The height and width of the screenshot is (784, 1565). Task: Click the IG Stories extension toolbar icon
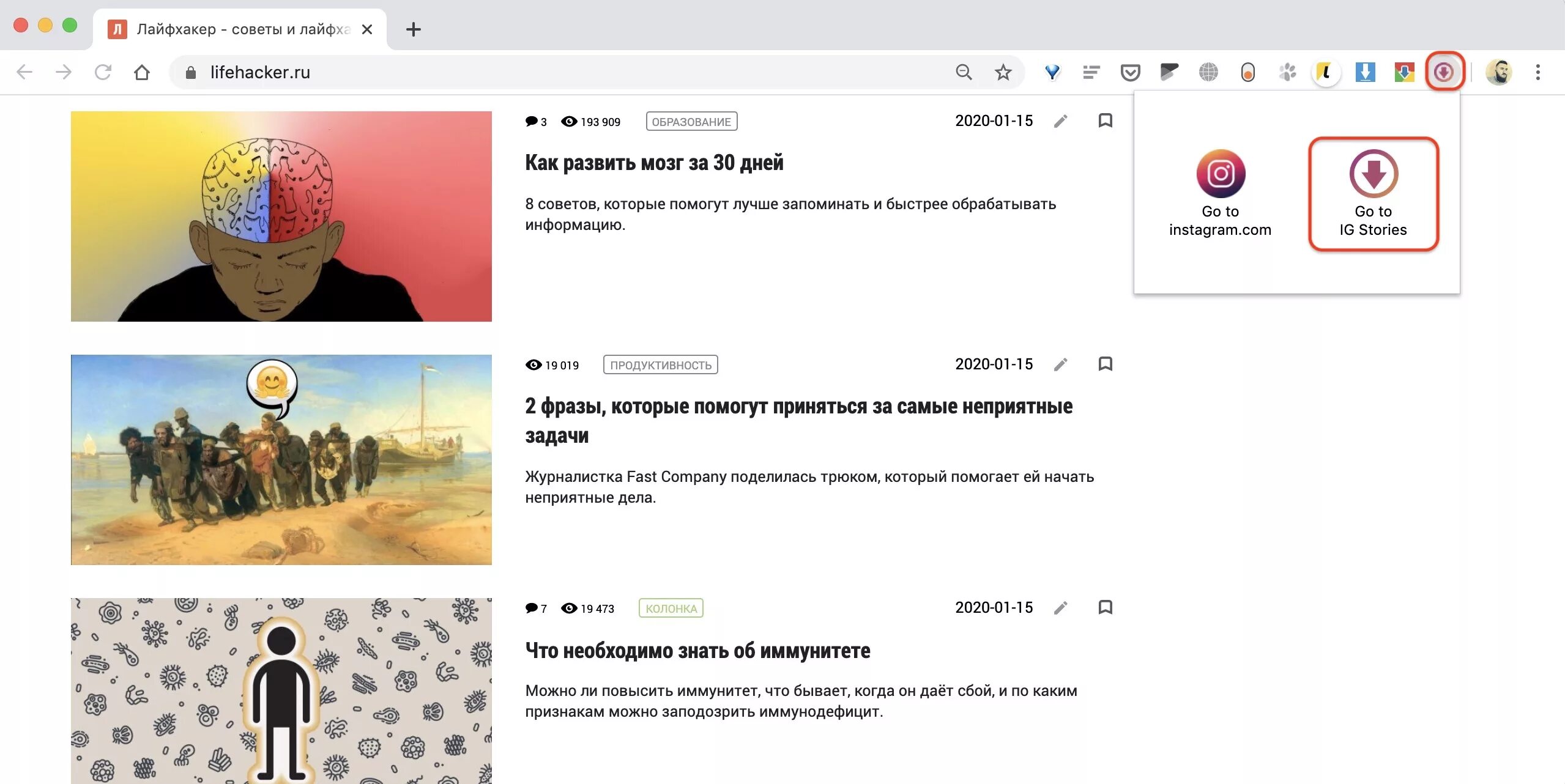[x=1444, y=72]
